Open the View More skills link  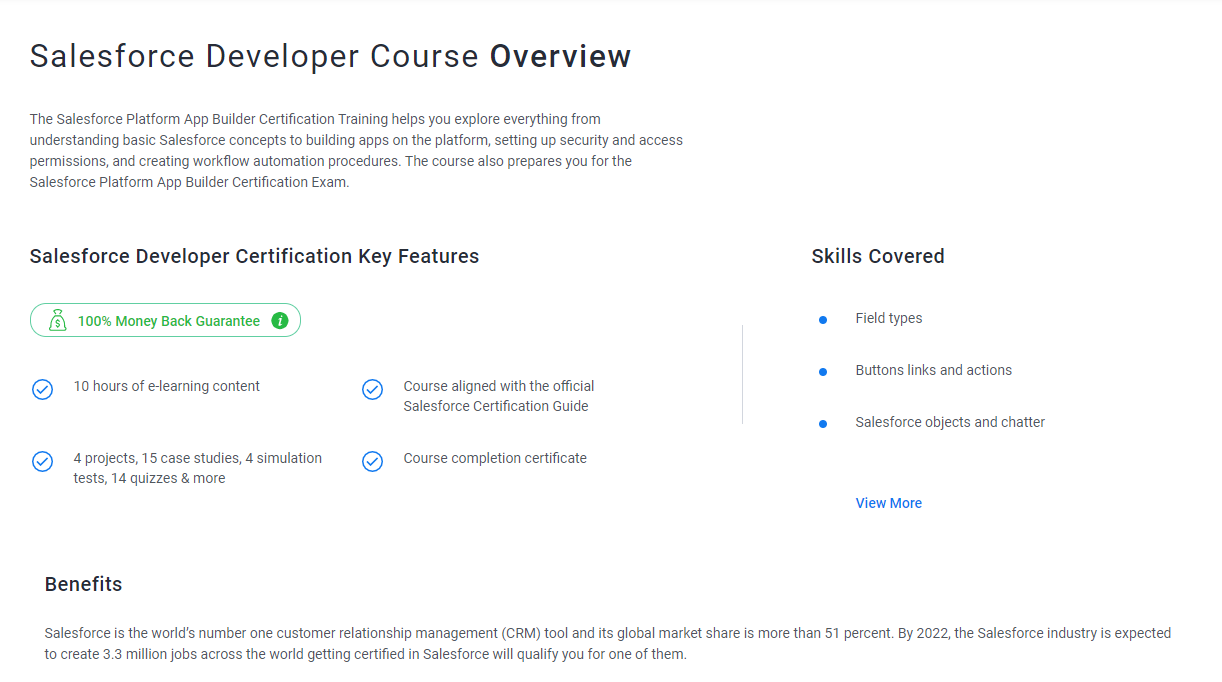tap(889, 503)
